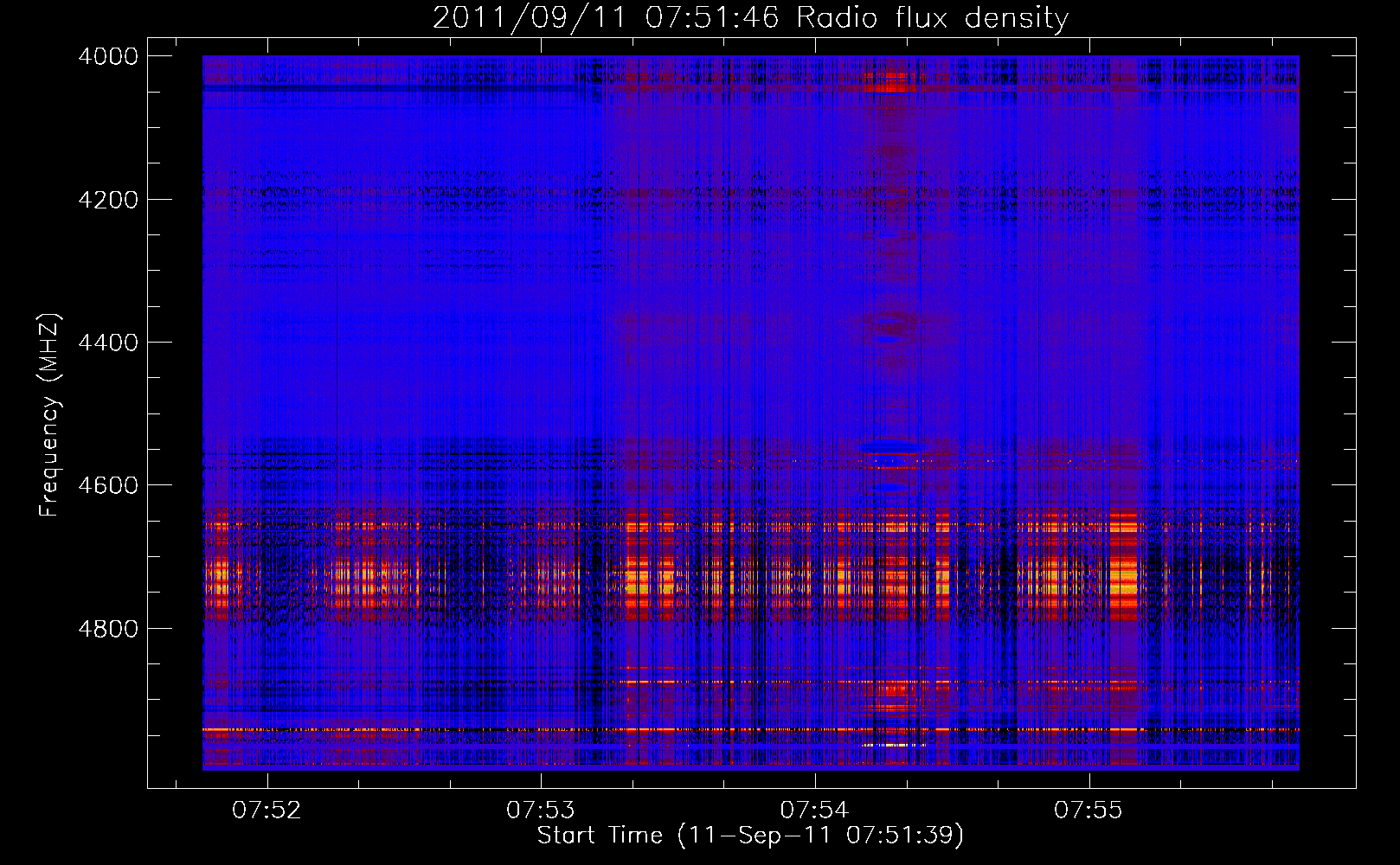Click the 07:54 time axis label
This screenshot has width=1400, height=865.
click(x=815, y=811)
